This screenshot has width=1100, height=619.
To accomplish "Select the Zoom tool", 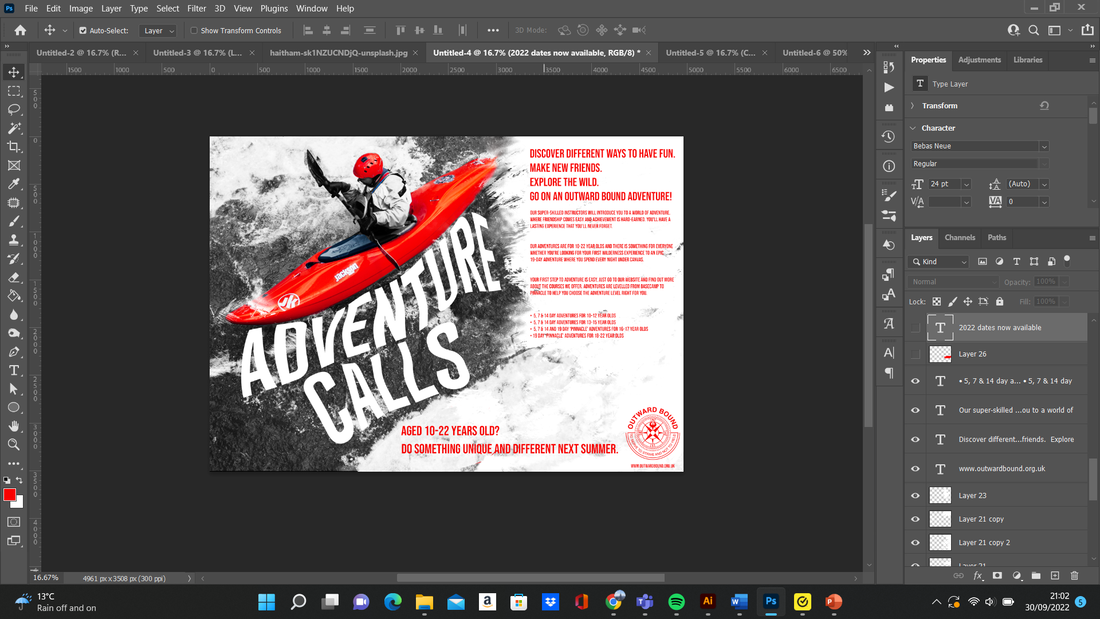I will pos(14,445).
